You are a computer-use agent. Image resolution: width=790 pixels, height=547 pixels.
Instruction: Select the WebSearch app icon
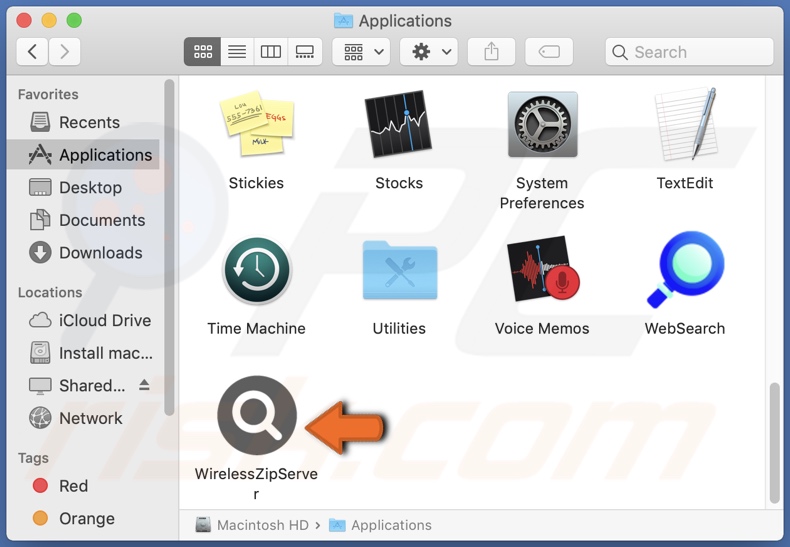point(686,269)
